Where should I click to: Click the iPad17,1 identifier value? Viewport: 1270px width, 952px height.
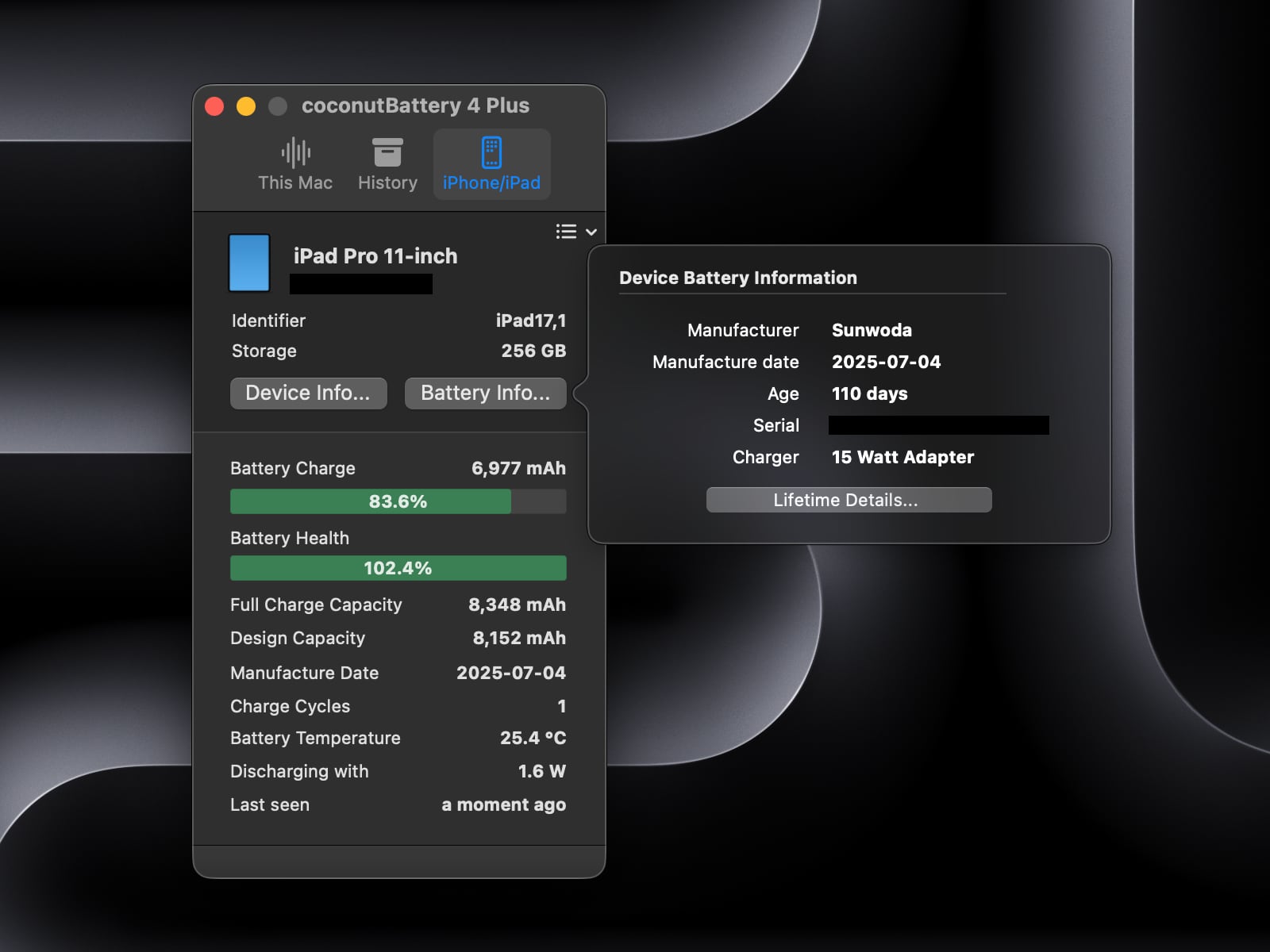(530, 321)
